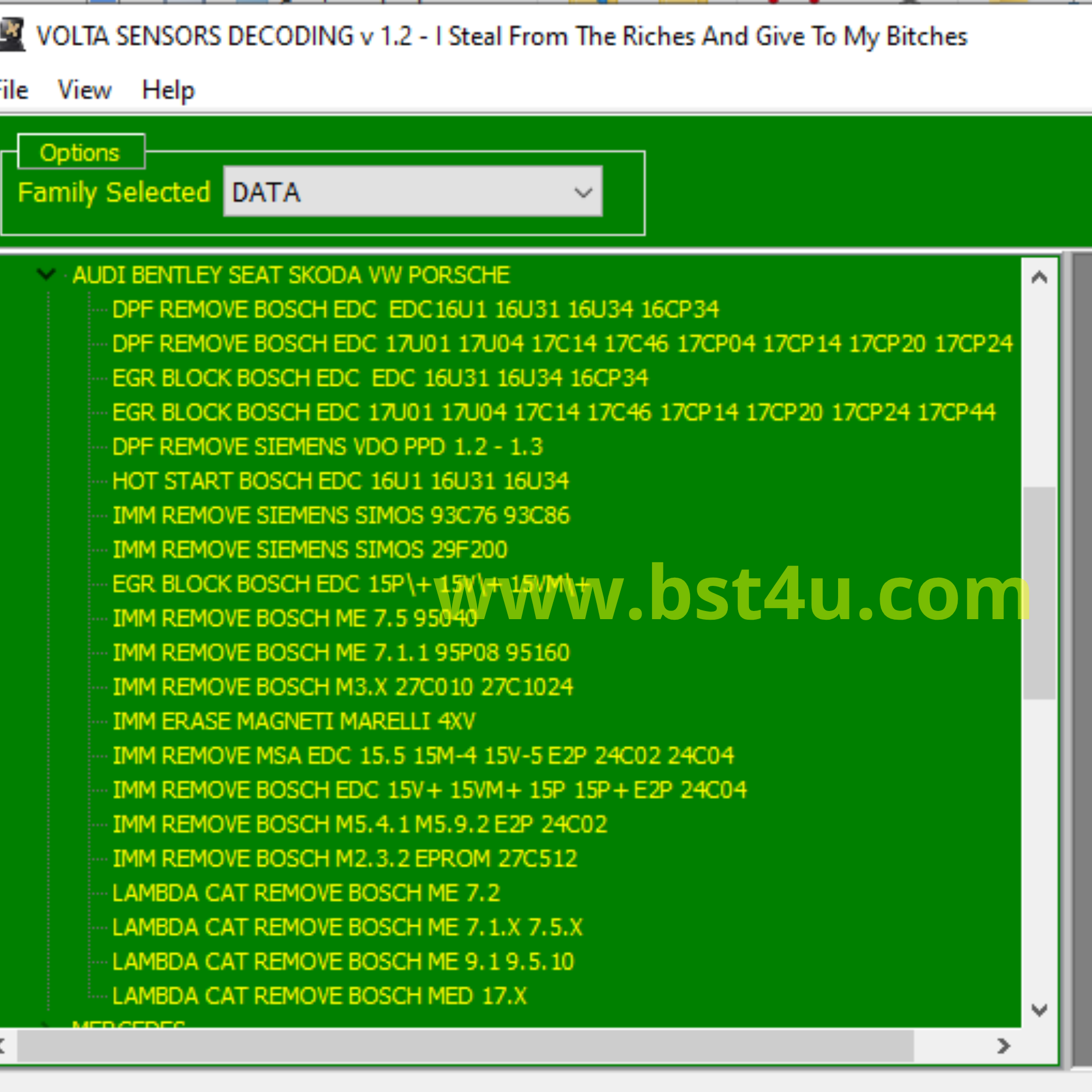1092x1092 pixels.
Task: Select IMM REMOVE SIEMENS SIMOS 29F200
Action: click(310, 550)
